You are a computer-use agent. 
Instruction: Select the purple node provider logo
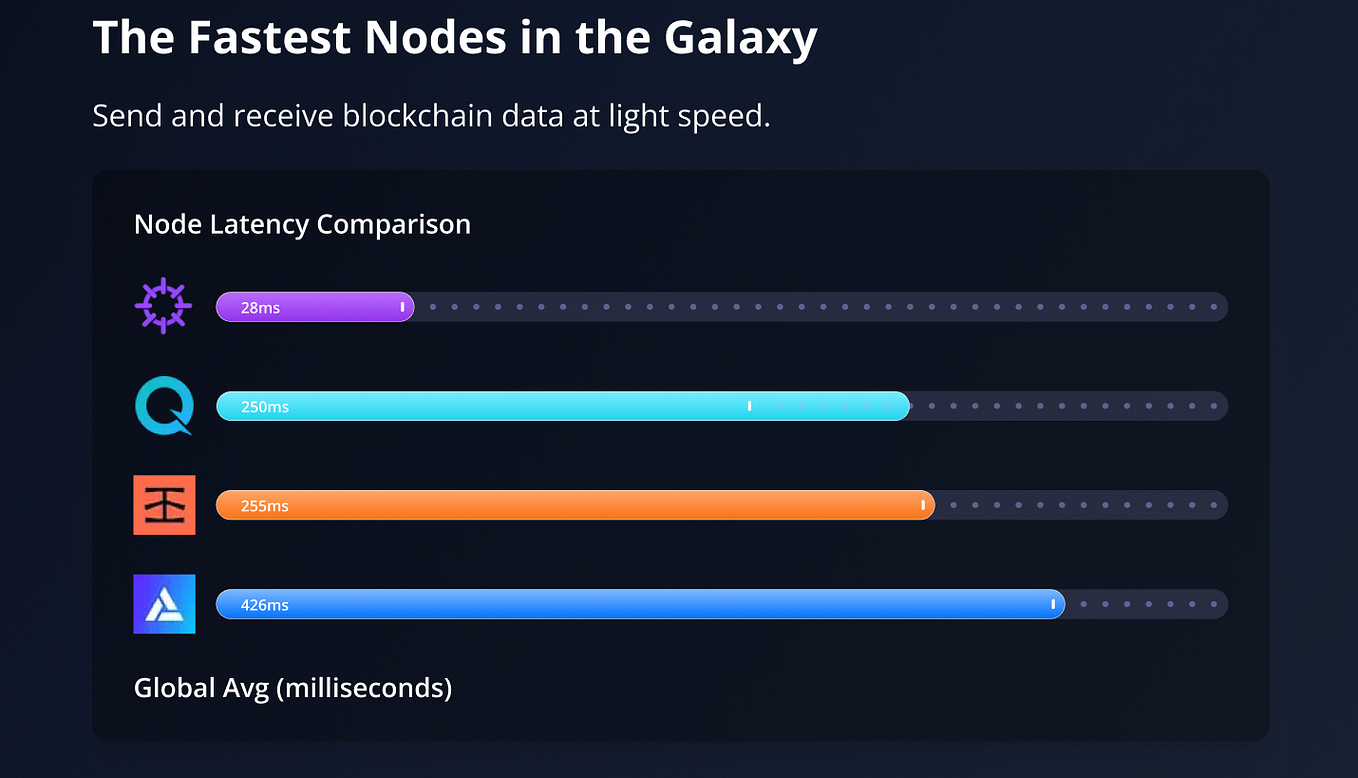pos(163,306)
